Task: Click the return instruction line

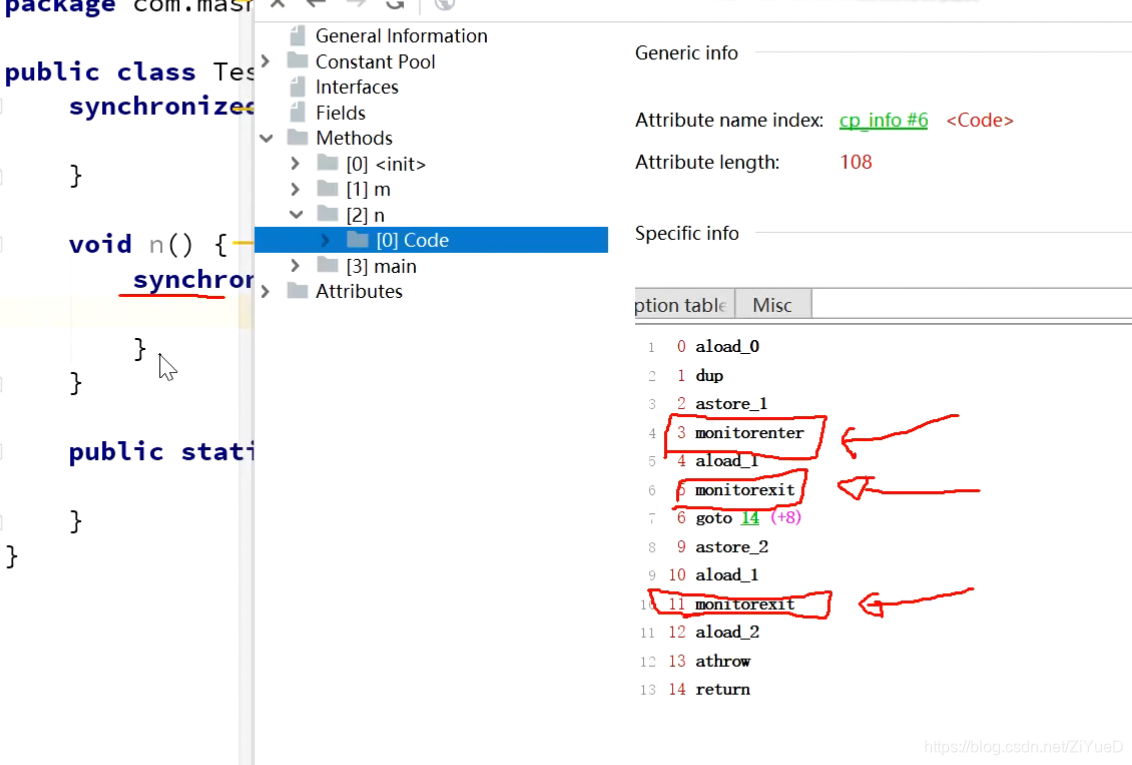Action: 723,689
